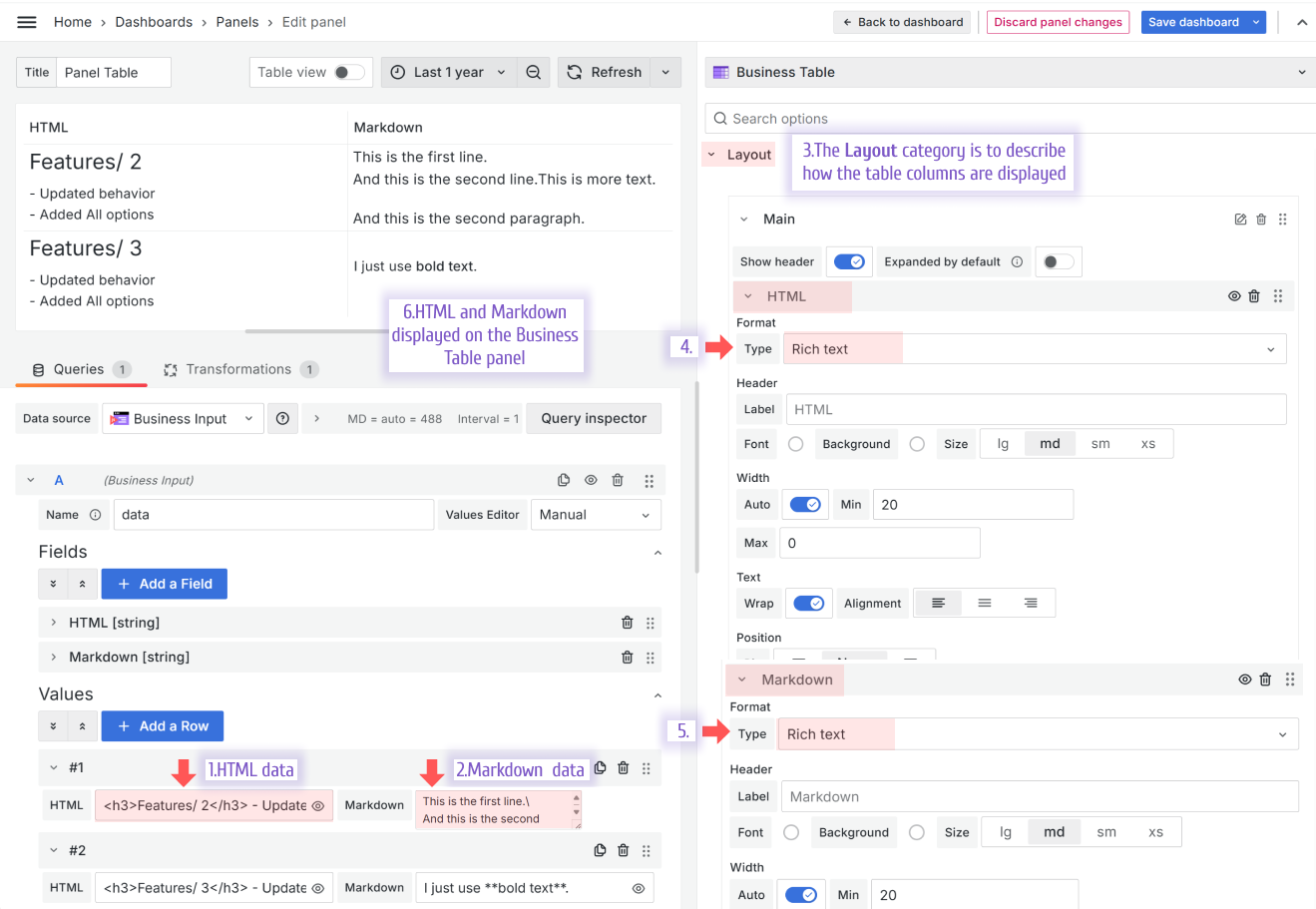Click the Save dashboard button
This screenshot has height=909, width=1316.
(x=1193, y=22)
